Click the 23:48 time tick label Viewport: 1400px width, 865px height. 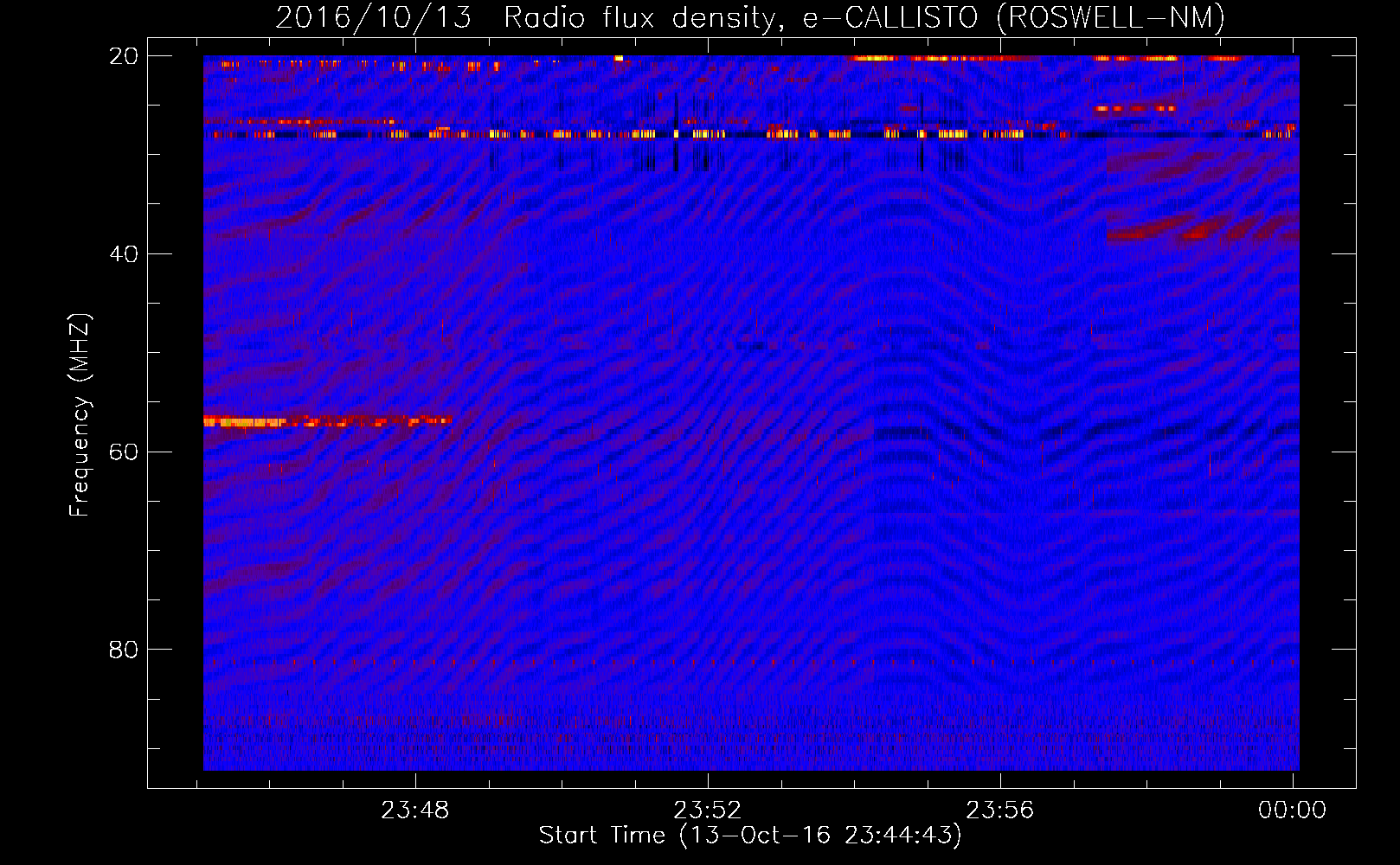click(415, 811)
